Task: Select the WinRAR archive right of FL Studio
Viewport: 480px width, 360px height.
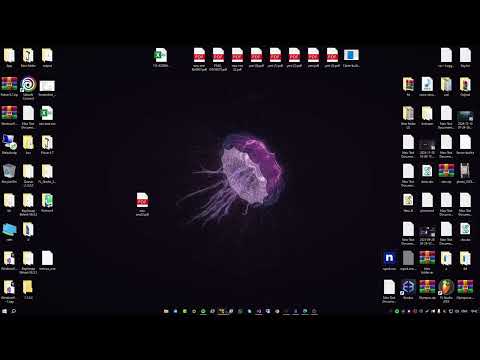Action: pyautogui.click(x=465, y=288)
